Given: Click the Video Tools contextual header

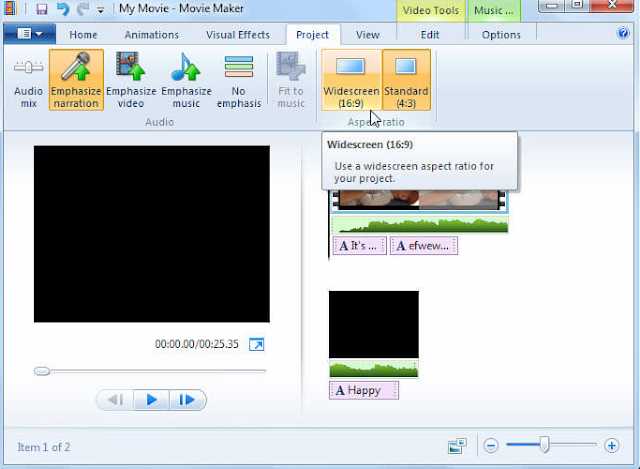Looking at the screenshot, I should pos(431,10).
